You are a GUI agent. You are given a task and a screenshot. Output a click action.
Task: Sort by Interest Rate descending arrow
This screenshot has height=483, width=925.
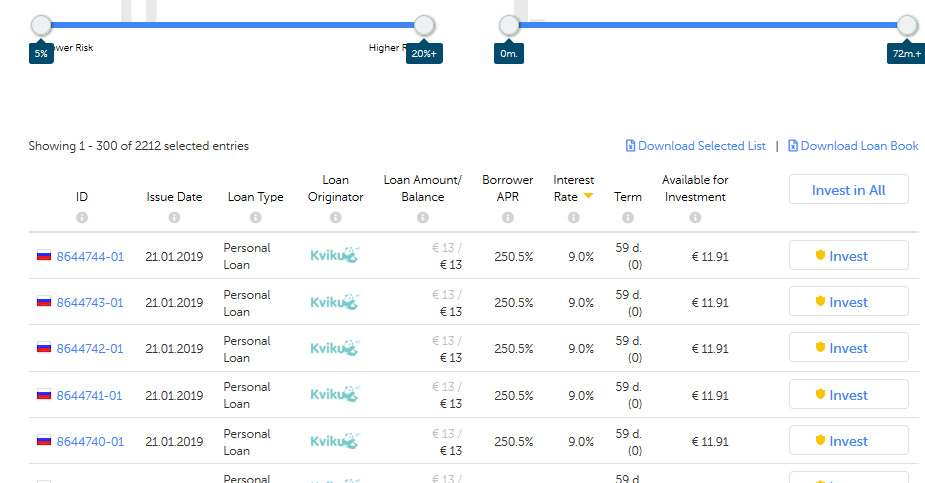click(589, 197)
